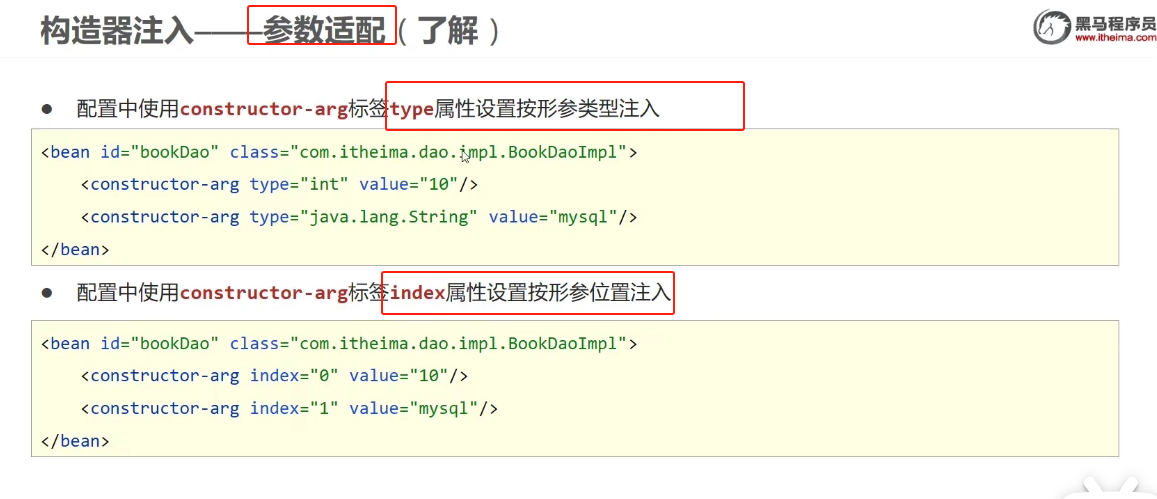Click the 黑马程序员 logo text
This screenshot has height=499, width=1157.
pos(1114,24)
